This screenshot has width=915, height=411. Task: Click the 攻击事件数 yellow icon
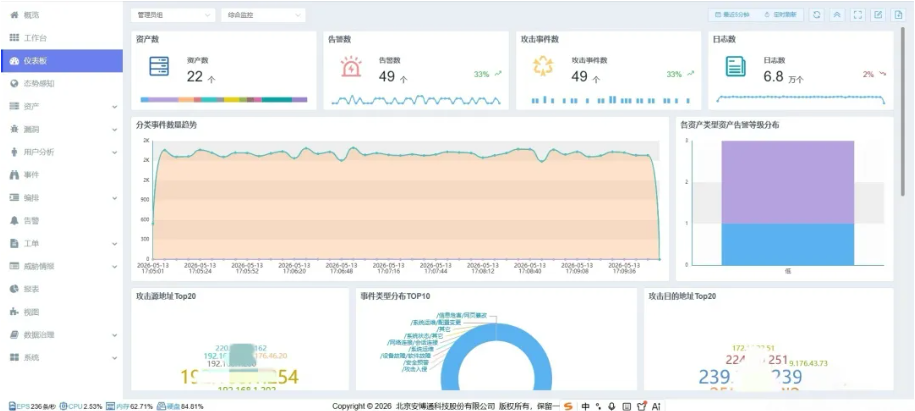543,67
